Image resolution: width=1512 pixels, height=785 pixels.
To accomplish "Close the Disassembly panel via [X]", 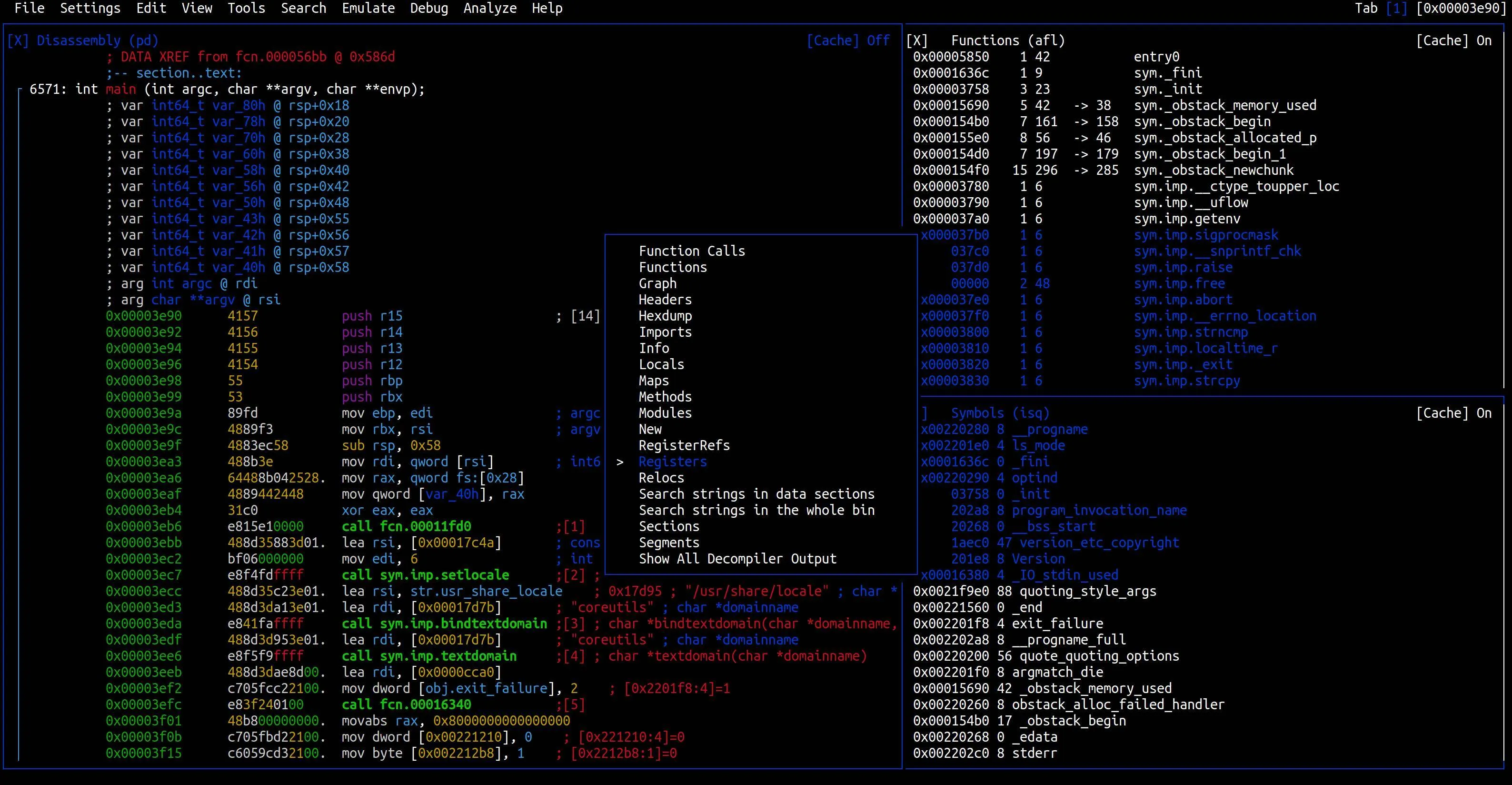I will [18, 40].
